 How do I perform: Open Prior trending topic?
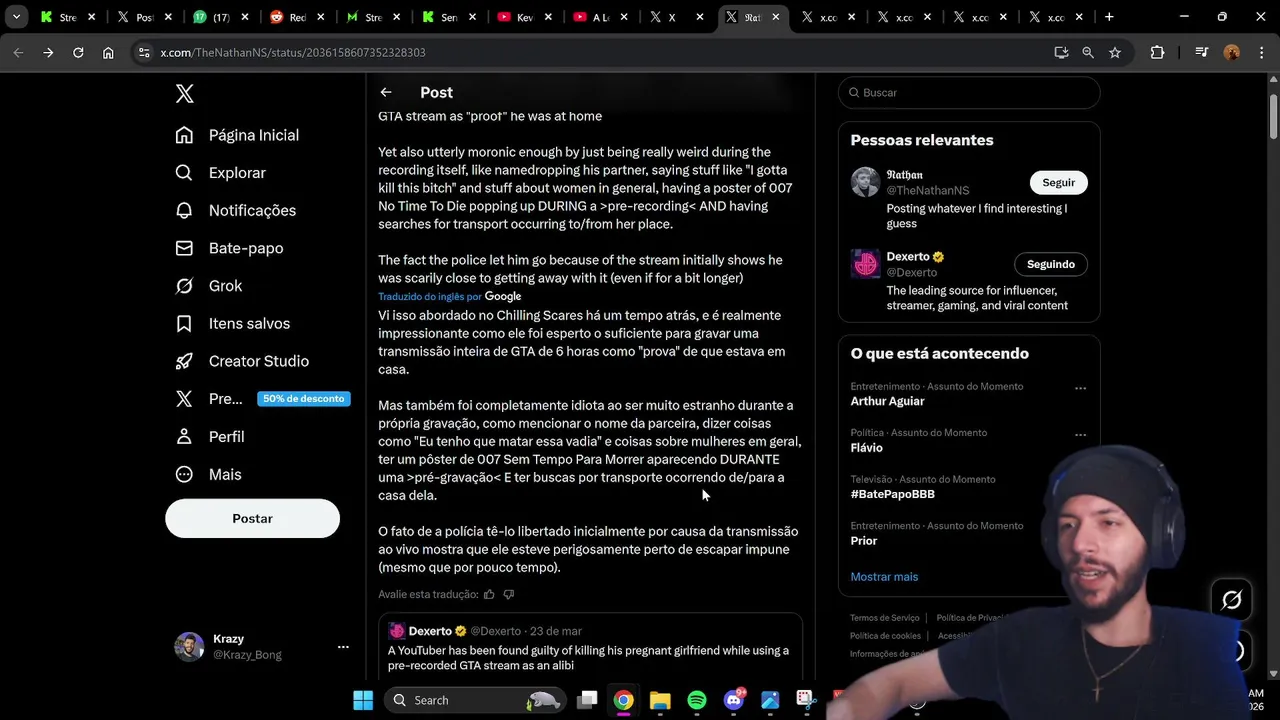click(864, 541)
